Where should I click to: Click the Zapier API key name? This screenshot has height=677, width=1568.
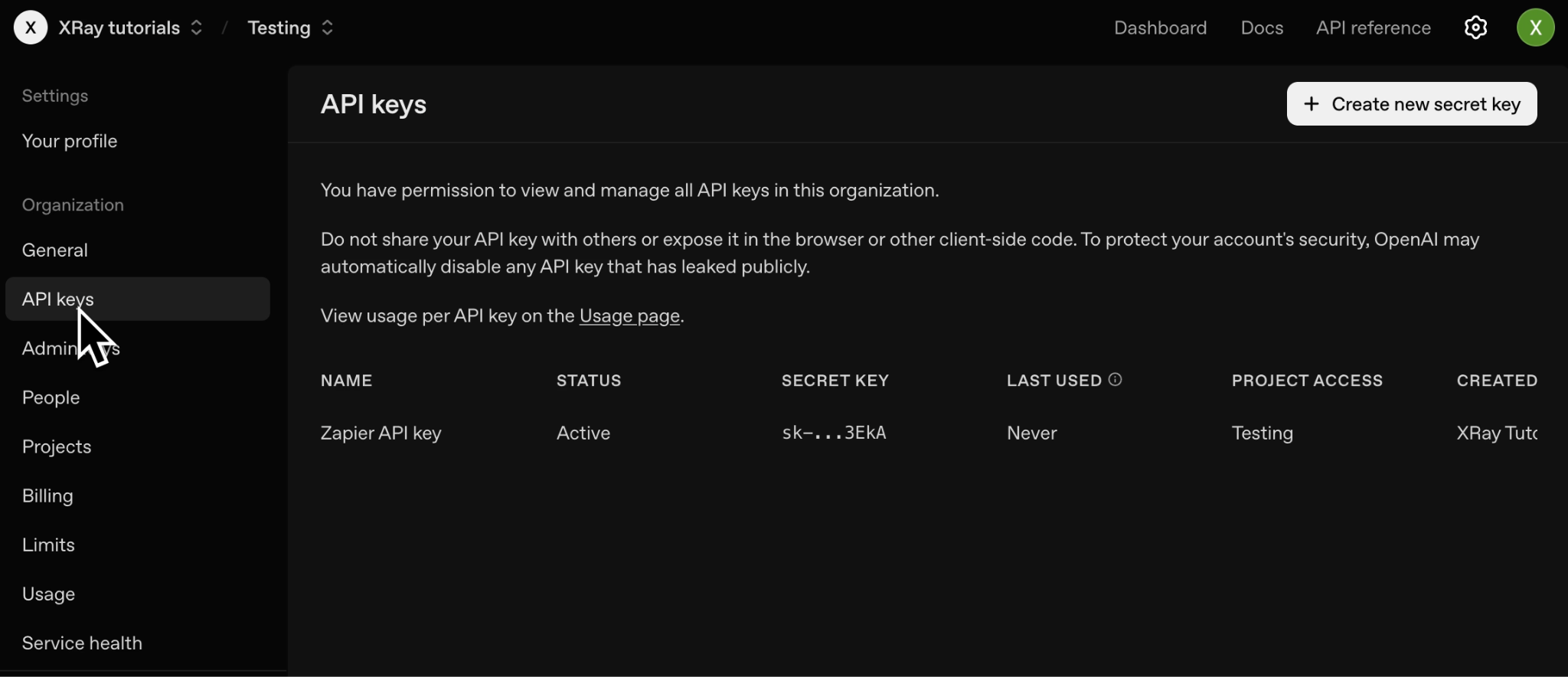[381, 433]
